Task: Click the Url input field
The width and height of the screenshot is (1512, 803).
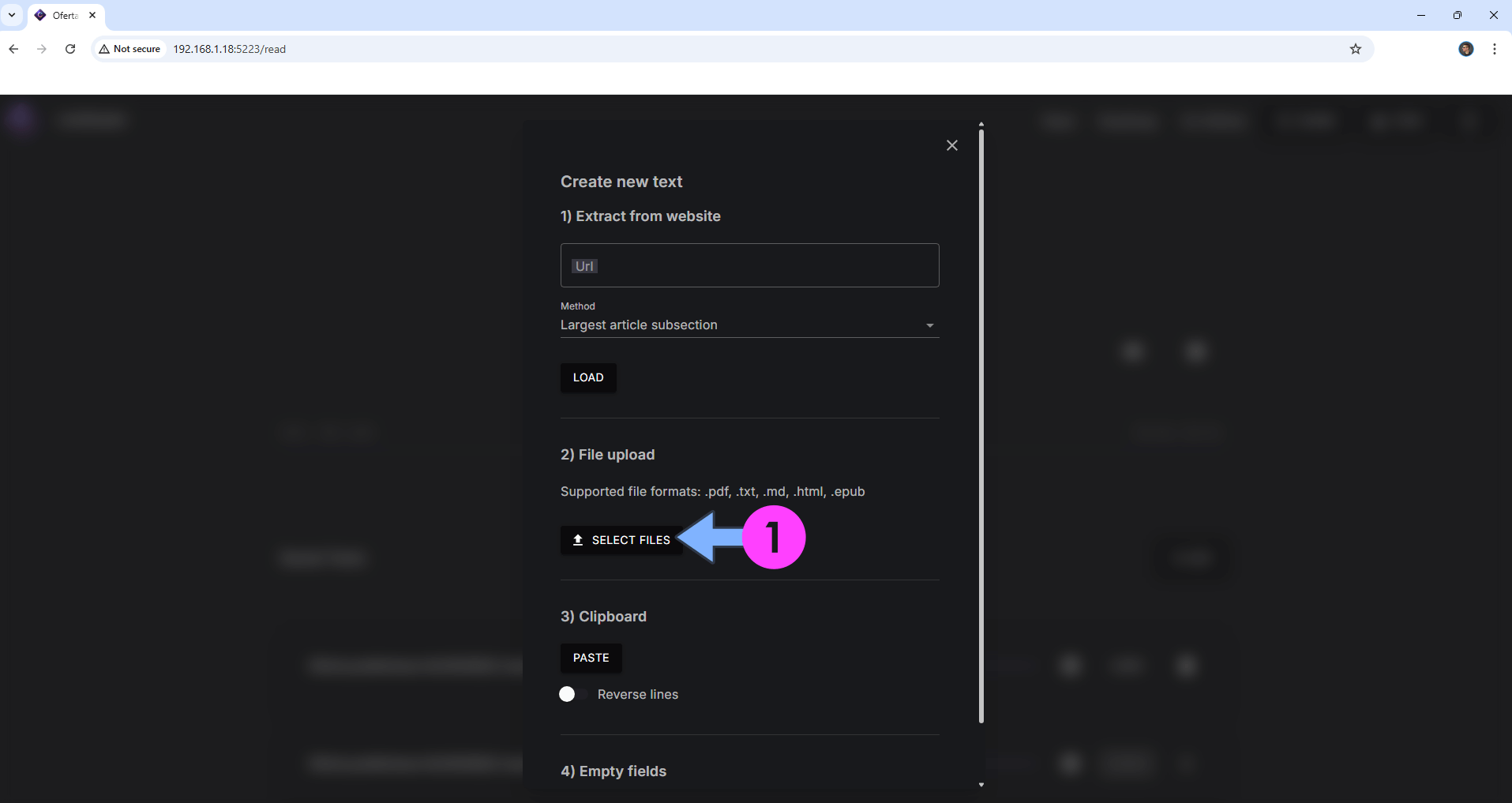Action: tap(748, 265)
